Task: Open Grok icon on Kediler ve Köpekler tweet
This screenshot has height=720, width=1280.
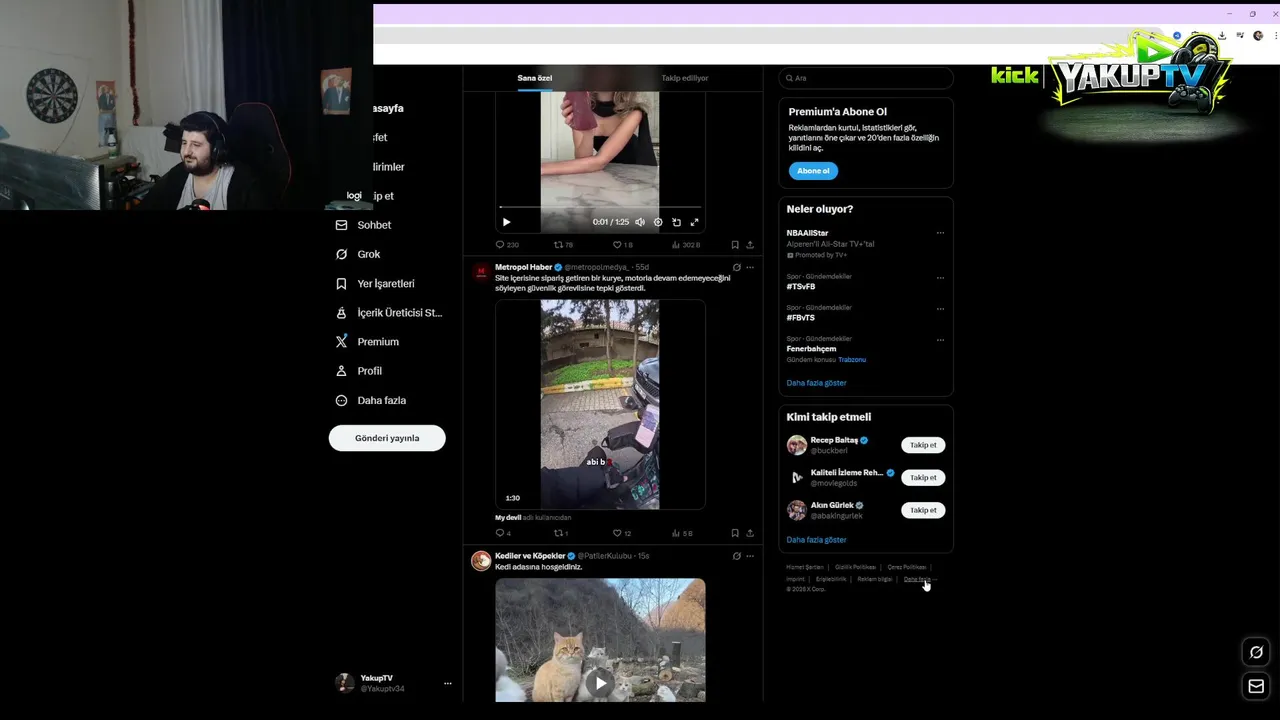Action: [737, 556]
